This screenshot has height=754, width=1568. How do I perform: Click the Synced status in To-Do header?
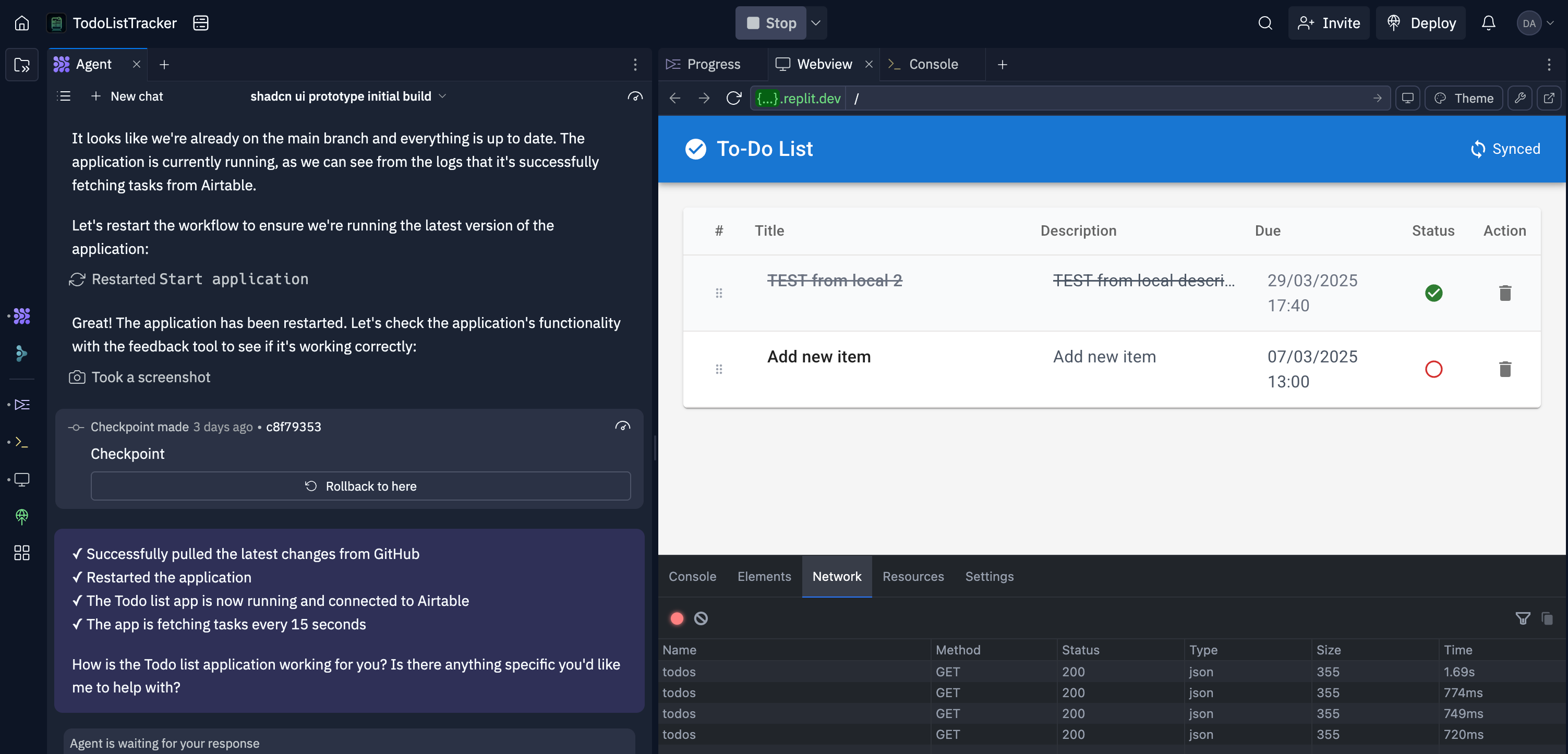[1505, 149]
